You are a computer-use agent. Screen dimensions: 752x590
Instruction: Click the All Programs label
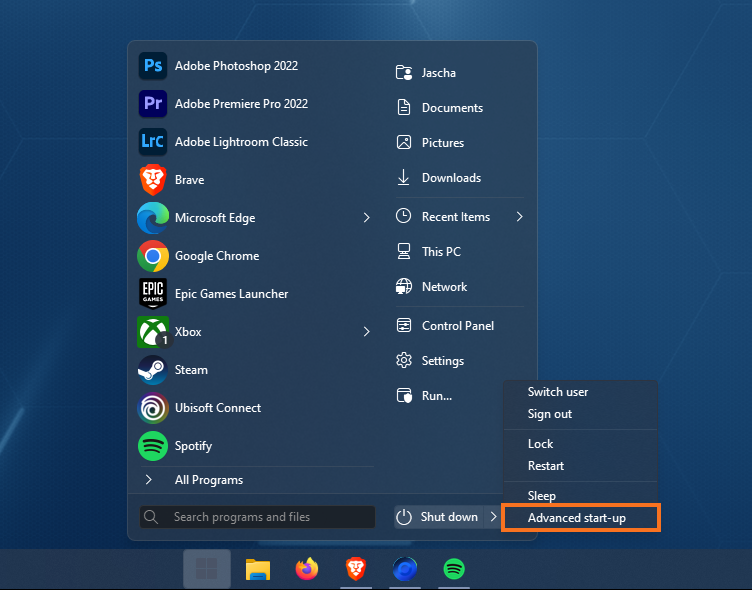click(x=209, y=480)
